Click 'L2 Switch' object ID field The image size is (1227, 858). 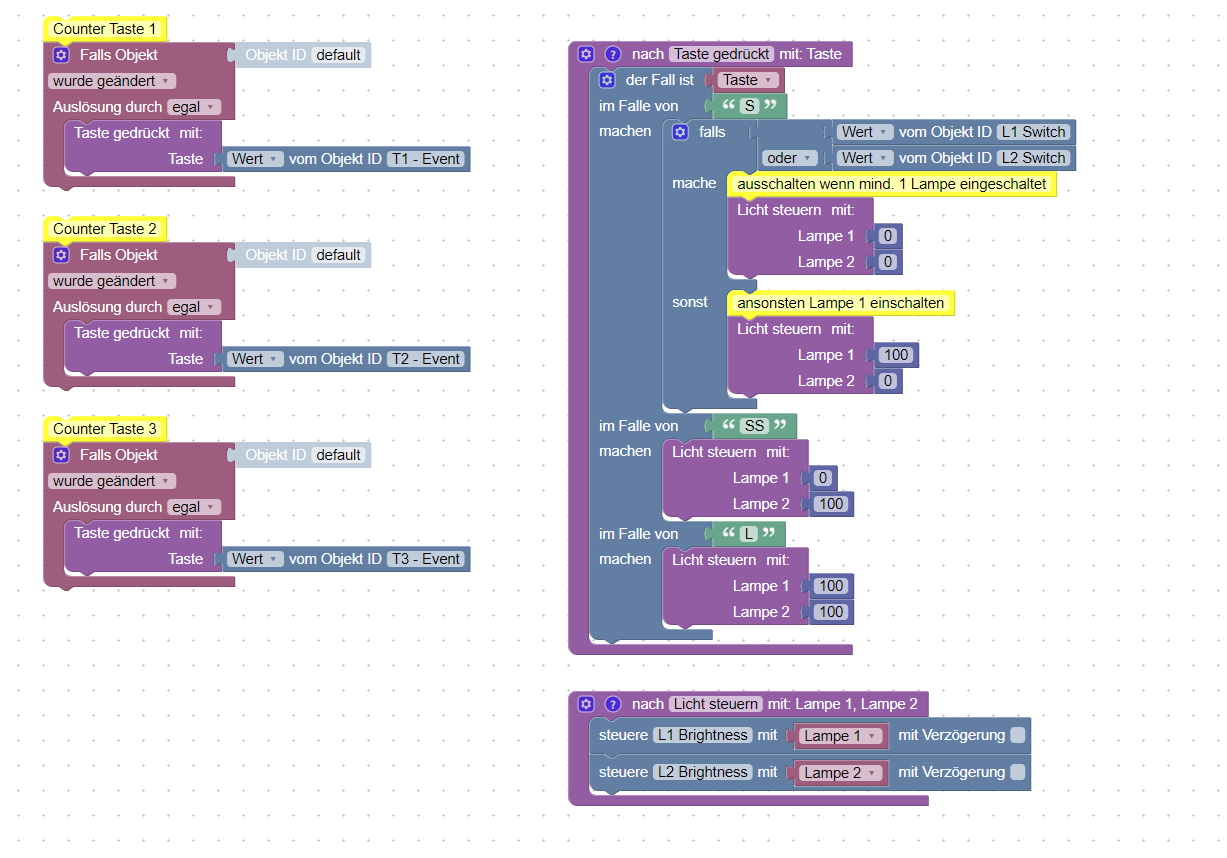[1034, 158]
